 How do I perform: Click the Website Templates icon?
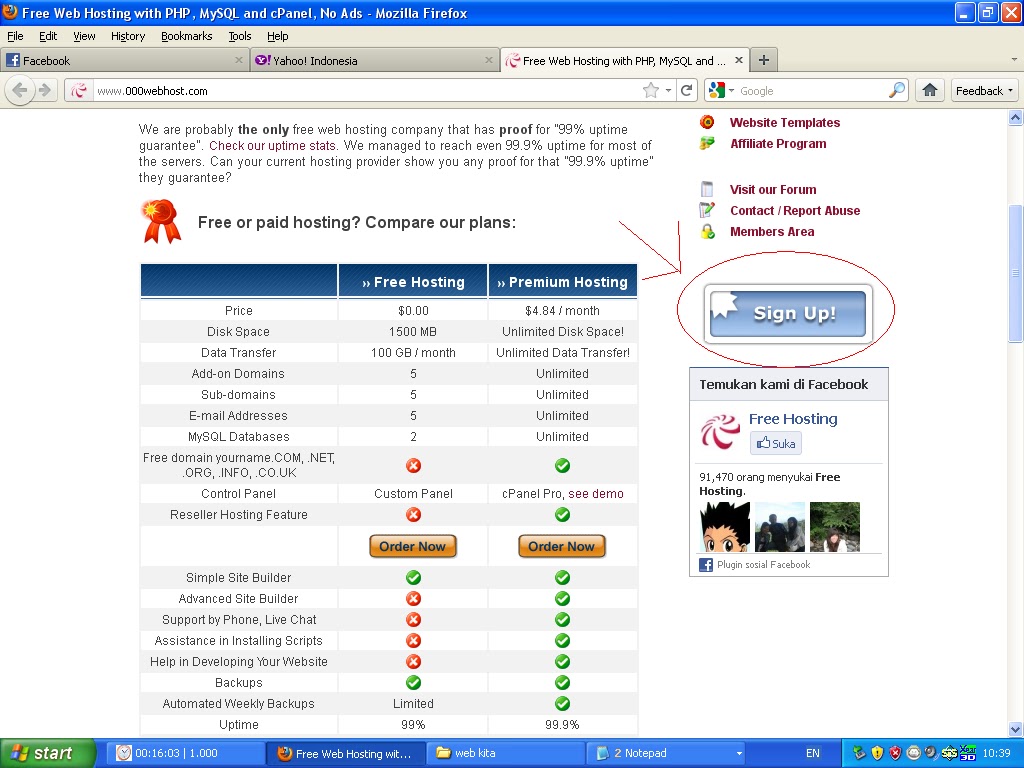coord(707,122)
